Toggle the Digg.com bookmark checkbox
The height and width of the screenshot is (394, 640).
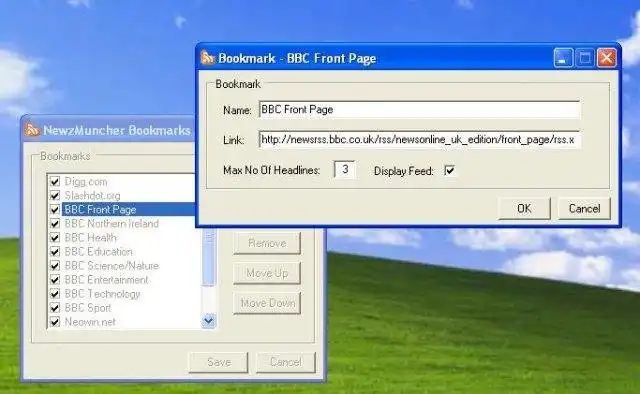click(55, 181)
